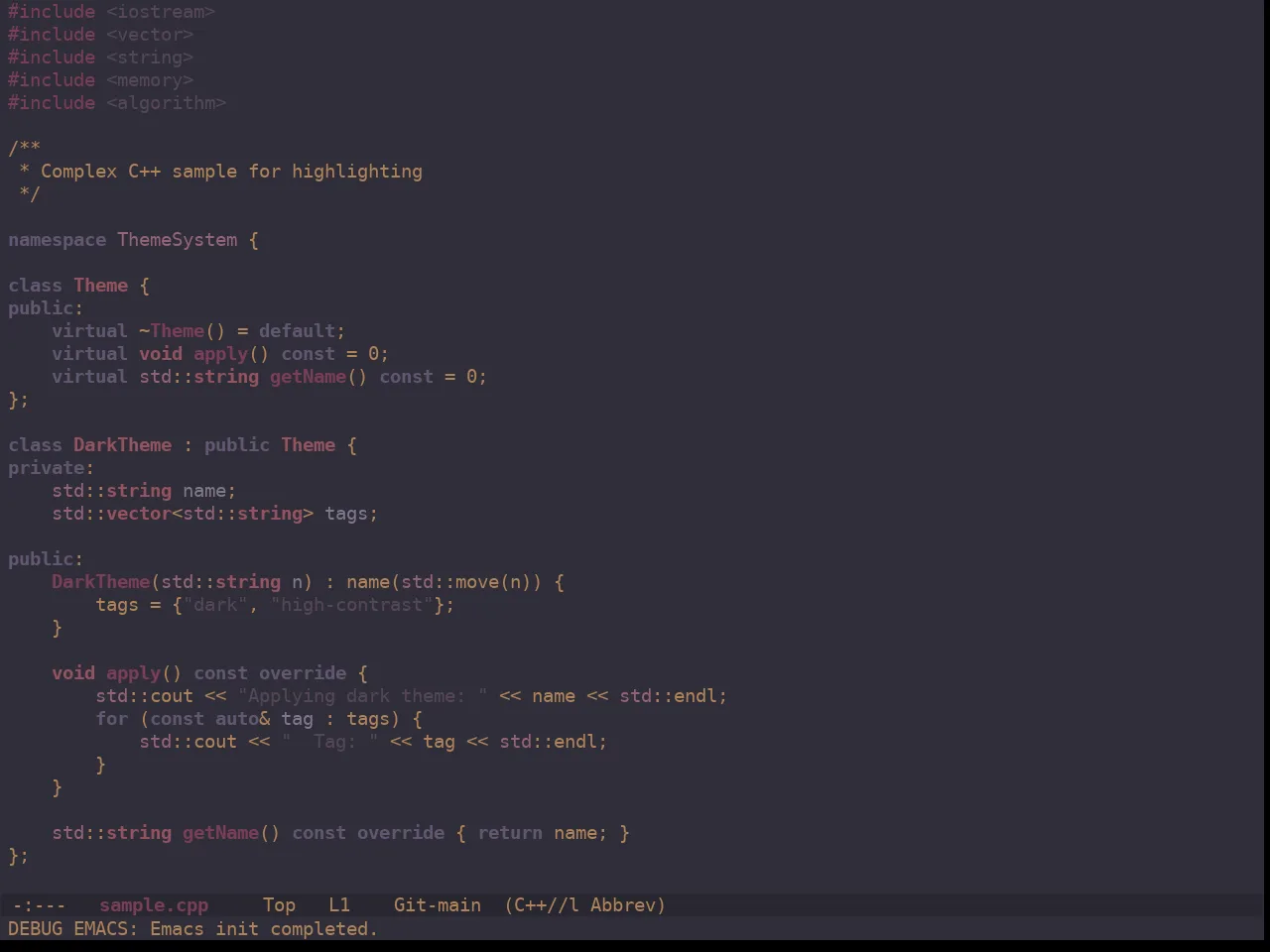Click 'getName' in the virtual declaration line
The image size is (1270, 952).
308,377
